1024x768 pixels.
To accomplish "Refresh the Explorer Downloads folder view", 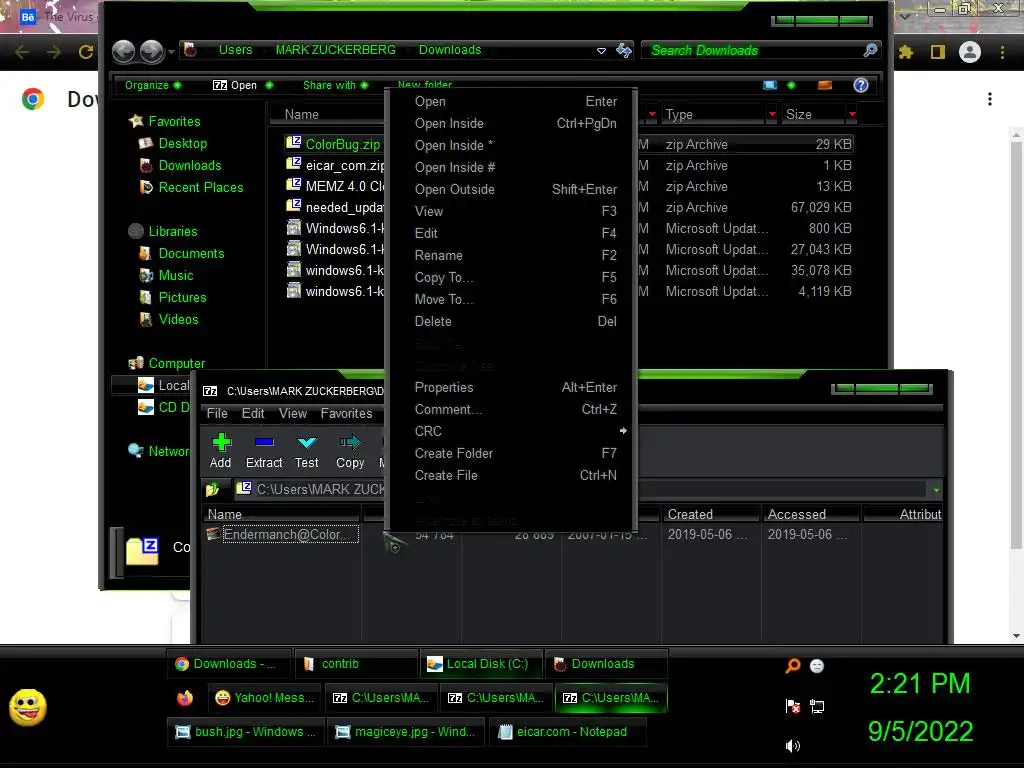I will click(624, 50).
